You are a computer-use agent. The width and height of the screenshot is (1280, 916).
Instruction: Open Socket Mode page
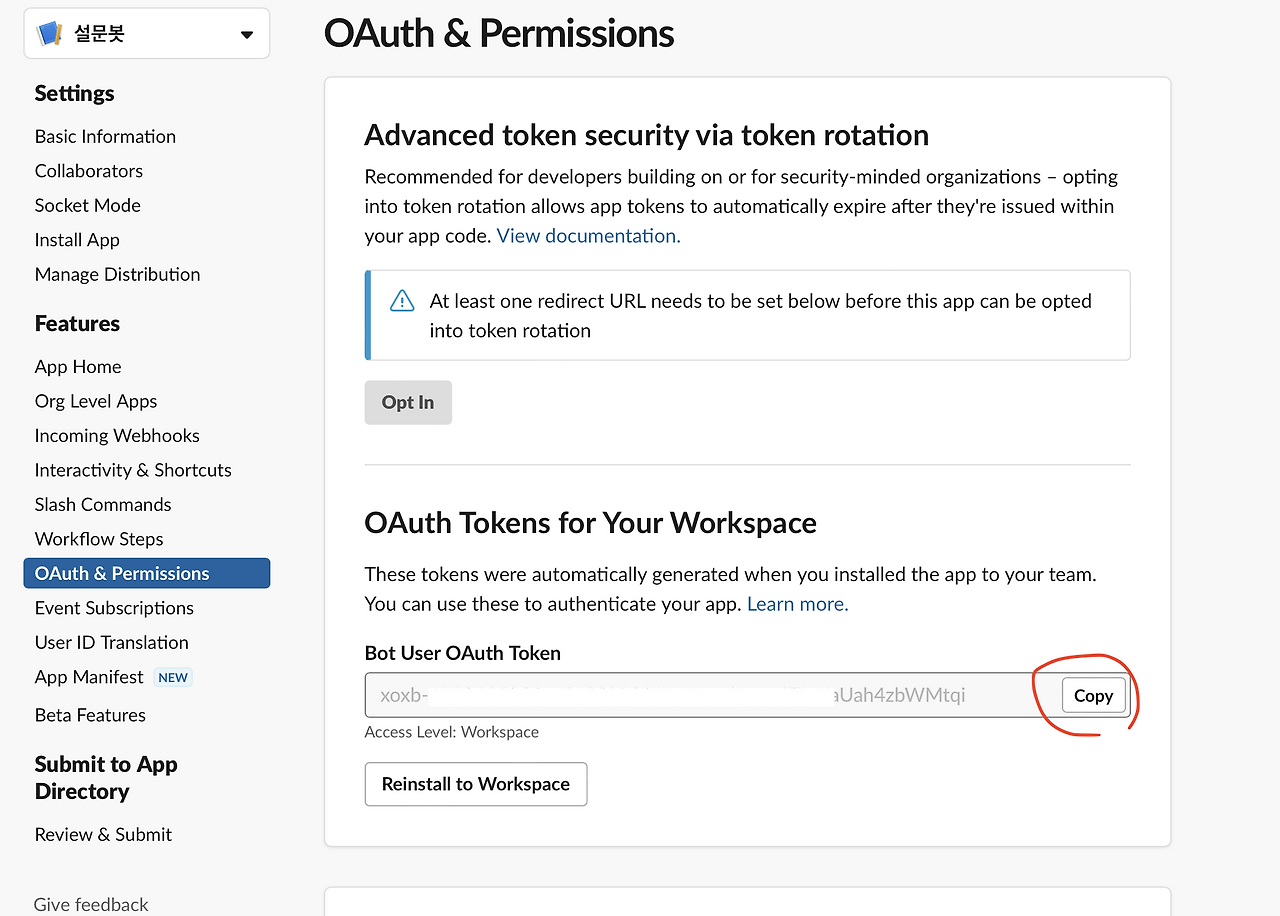(87, 205)
